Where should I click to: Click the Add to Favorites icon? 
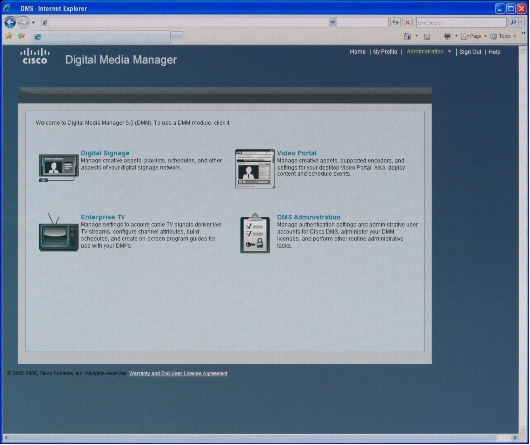(22, 36)
